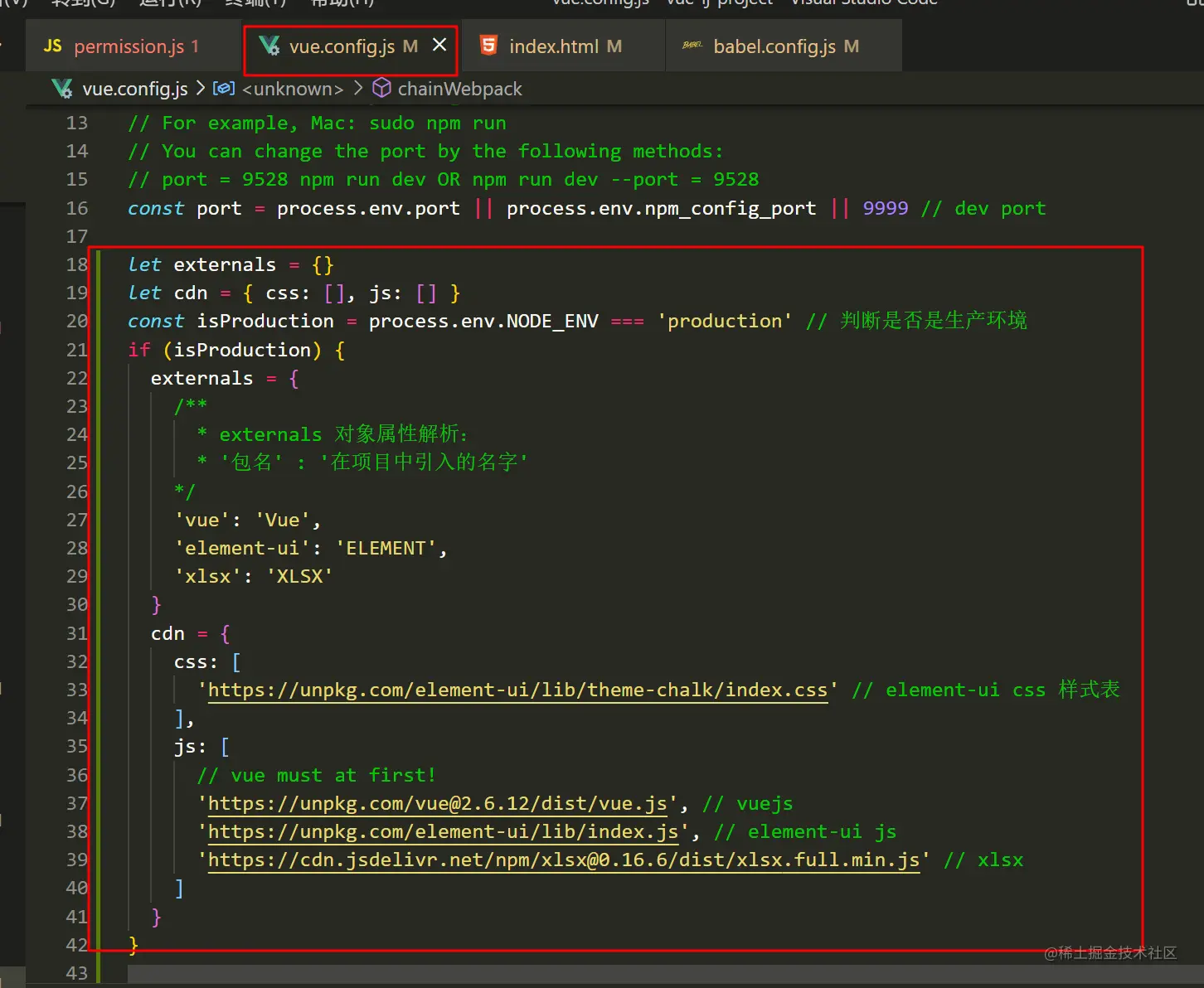This screenshot has height=988, width=1204.
Task: Click line number 16 in the gutter
Action: pyautogui.click(x=76, y=208)
